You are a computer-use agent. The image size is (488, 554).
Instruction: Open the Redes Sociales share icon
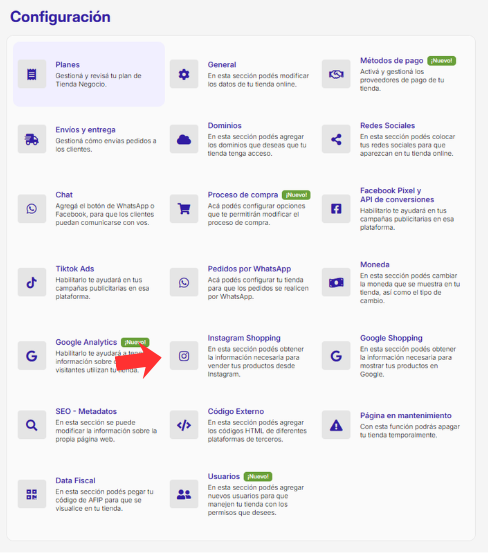coord(336,139)
